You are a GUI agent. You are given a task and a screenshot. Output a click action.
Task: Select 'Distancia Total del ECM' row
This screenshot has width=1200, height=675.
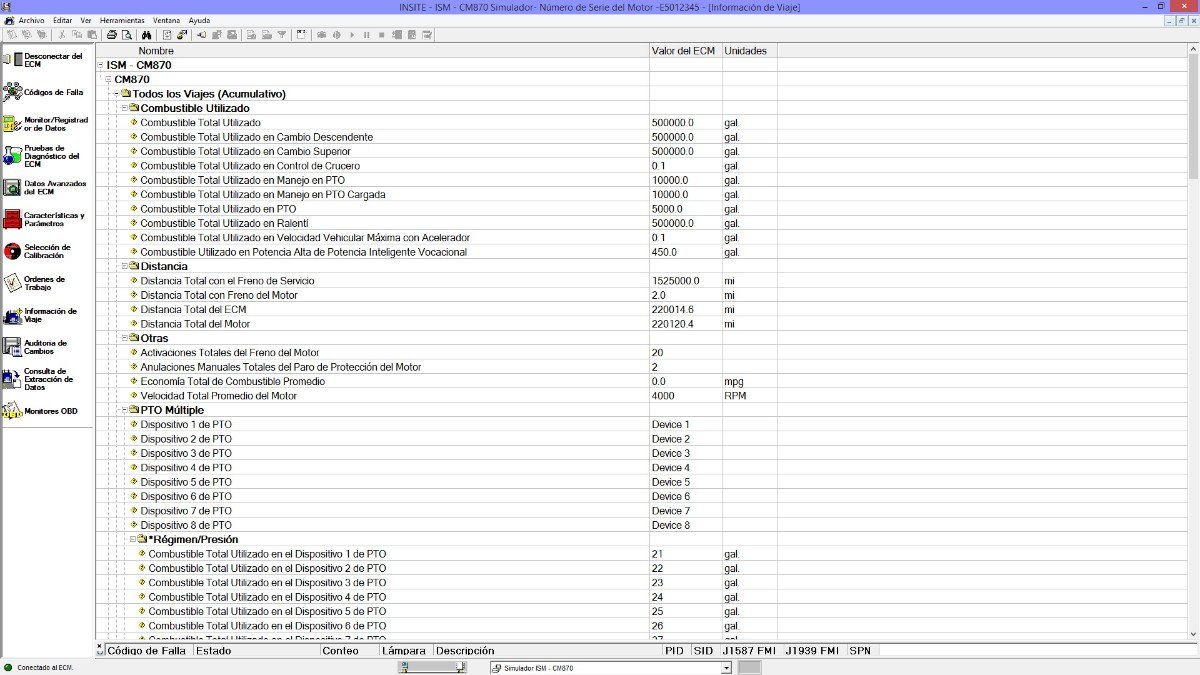[x=193, y=310]
